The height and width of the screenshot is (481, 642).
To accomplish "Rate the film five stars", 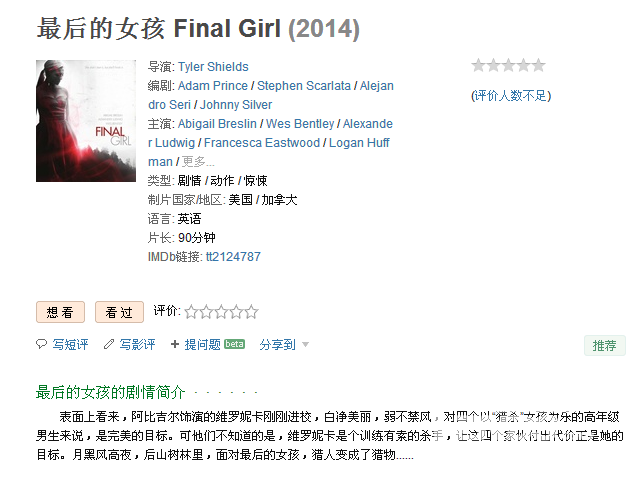I will point(251,312).
